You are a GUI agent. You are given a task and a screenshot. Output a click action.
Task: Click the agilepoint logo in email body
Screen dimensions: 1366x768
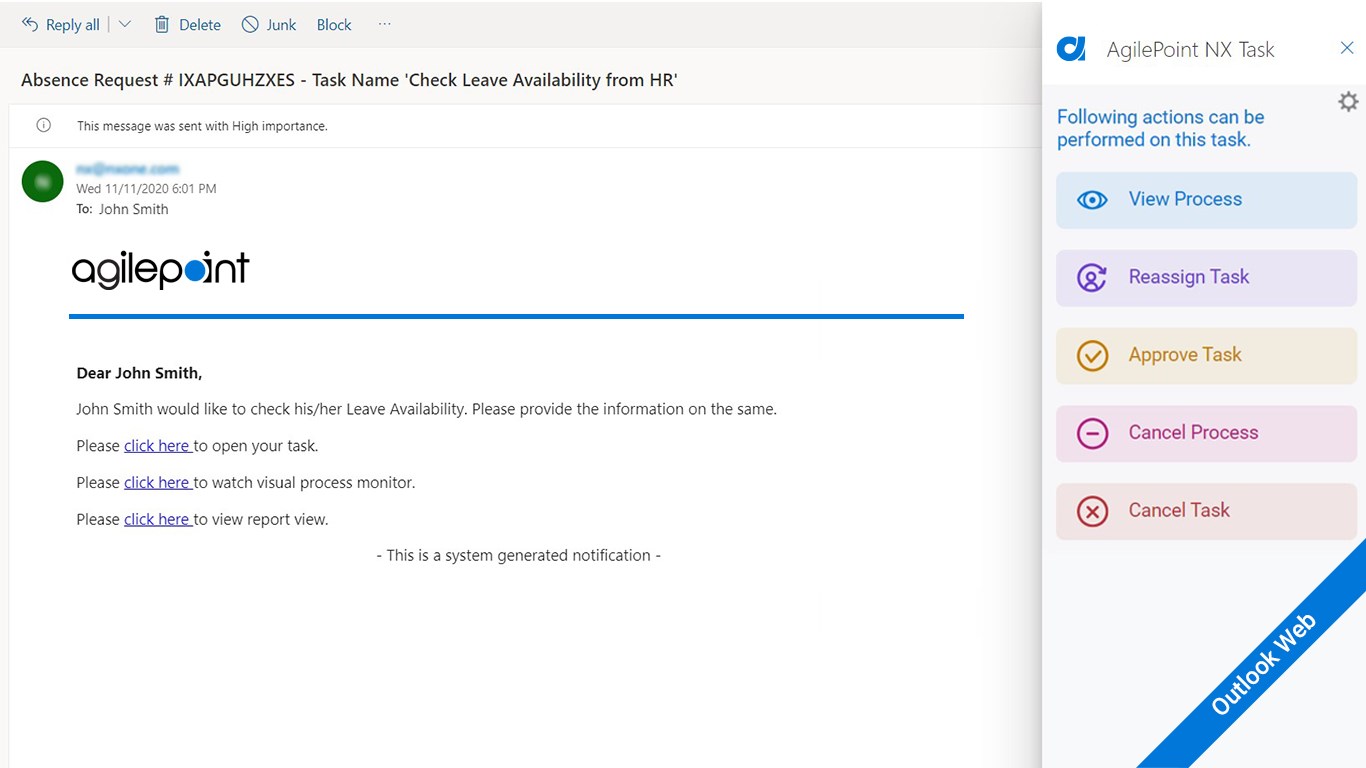tap(160, 270)
